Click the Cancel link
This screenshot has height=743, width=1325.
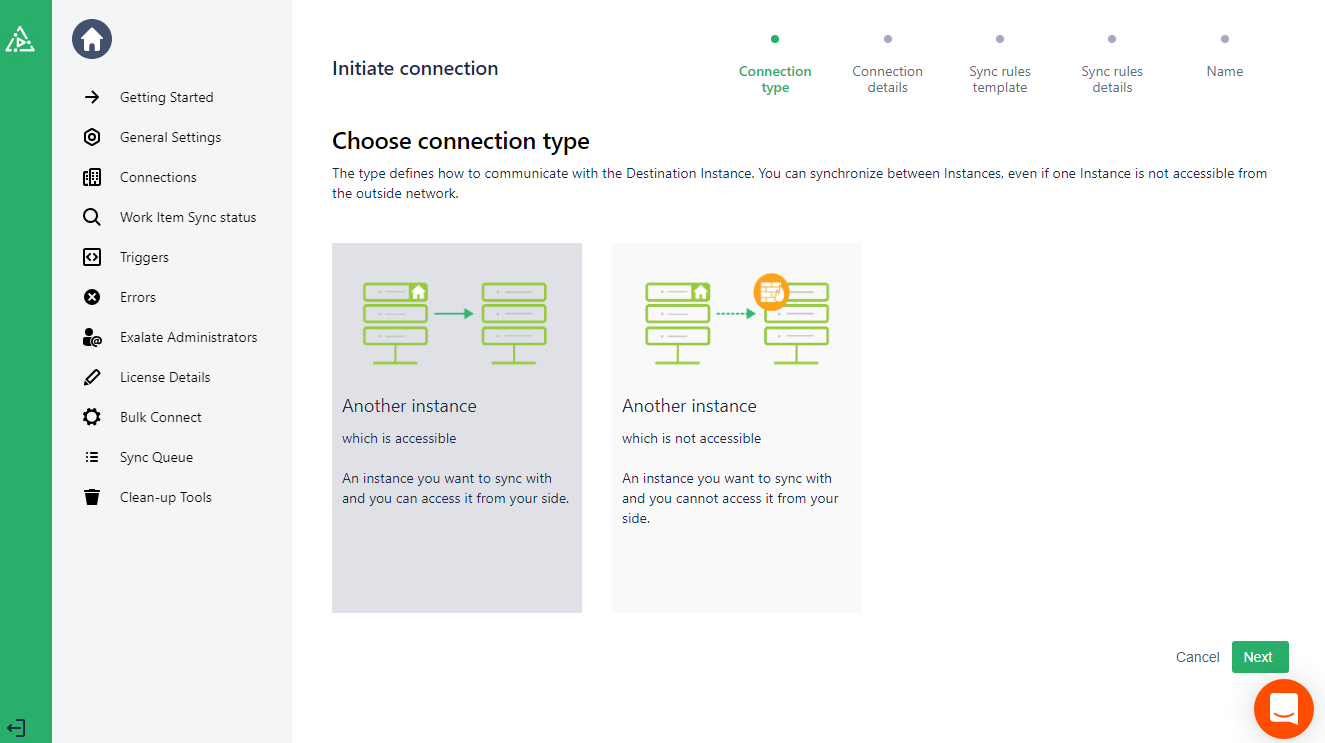[1197, 657]
